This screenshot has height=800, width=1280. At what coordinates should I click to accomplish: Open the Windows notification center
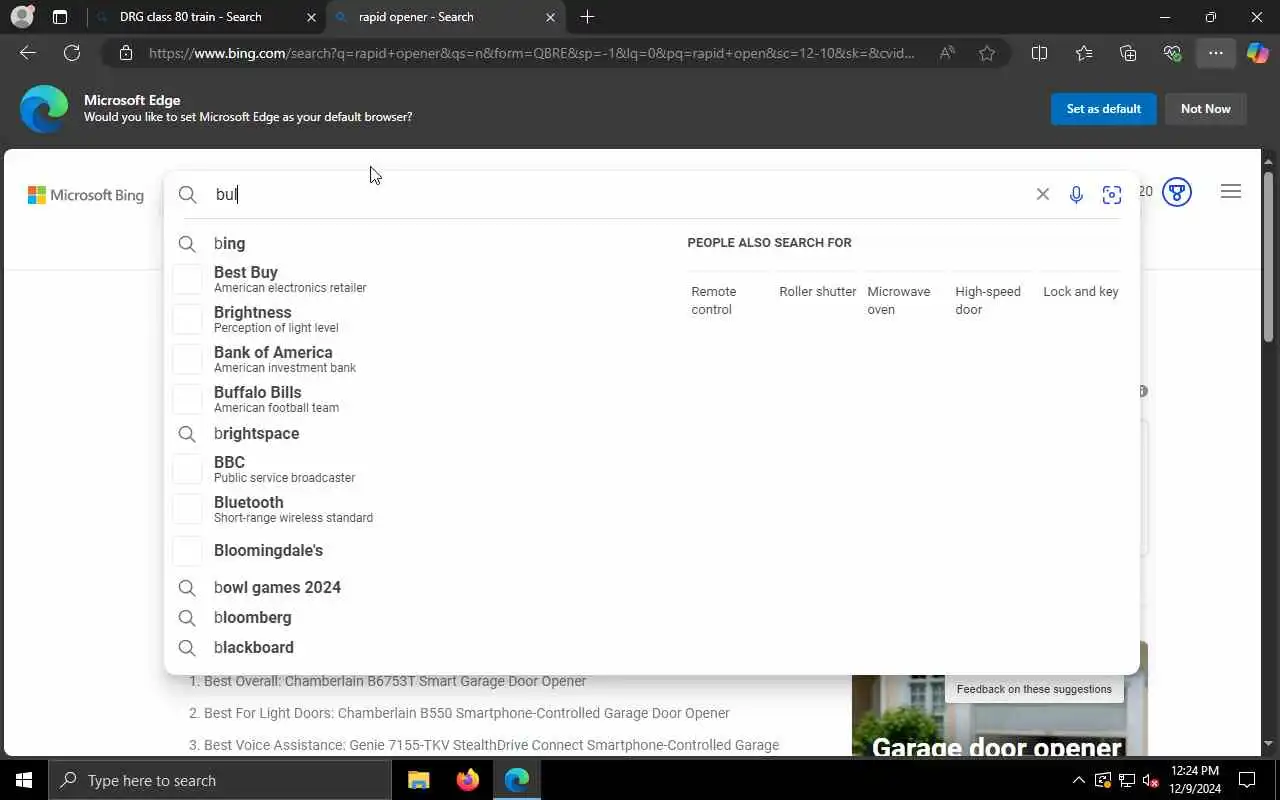pyautogui.click(x=1247, y=780)
